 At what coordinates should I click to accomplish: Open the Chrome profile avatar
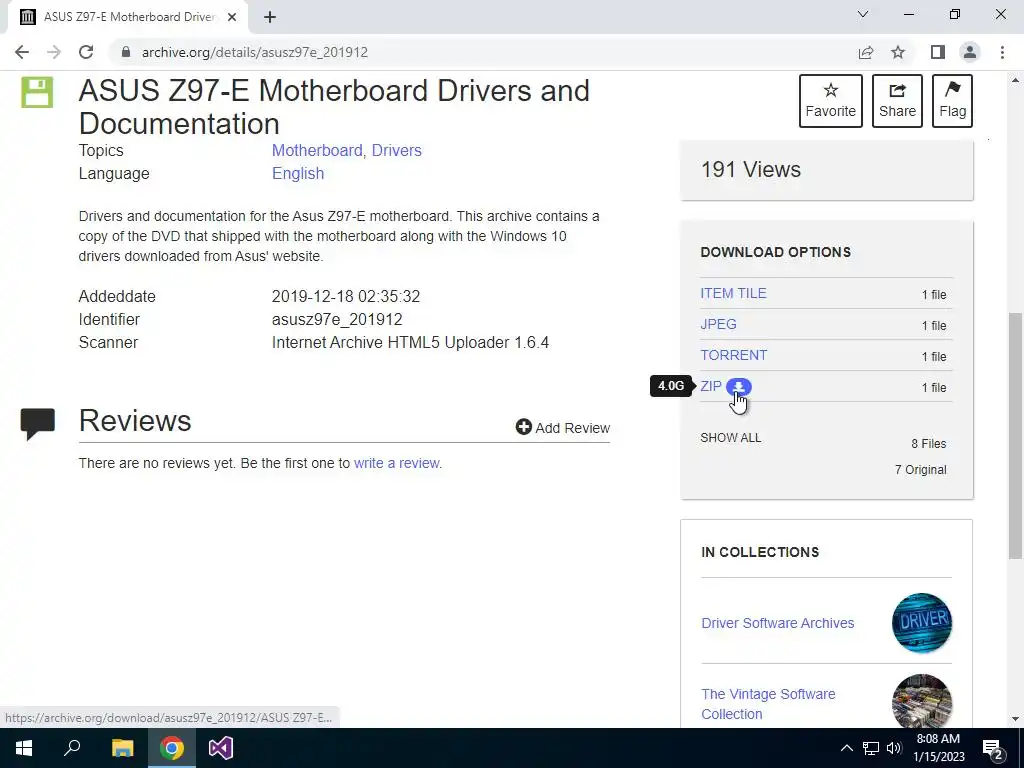970,52
